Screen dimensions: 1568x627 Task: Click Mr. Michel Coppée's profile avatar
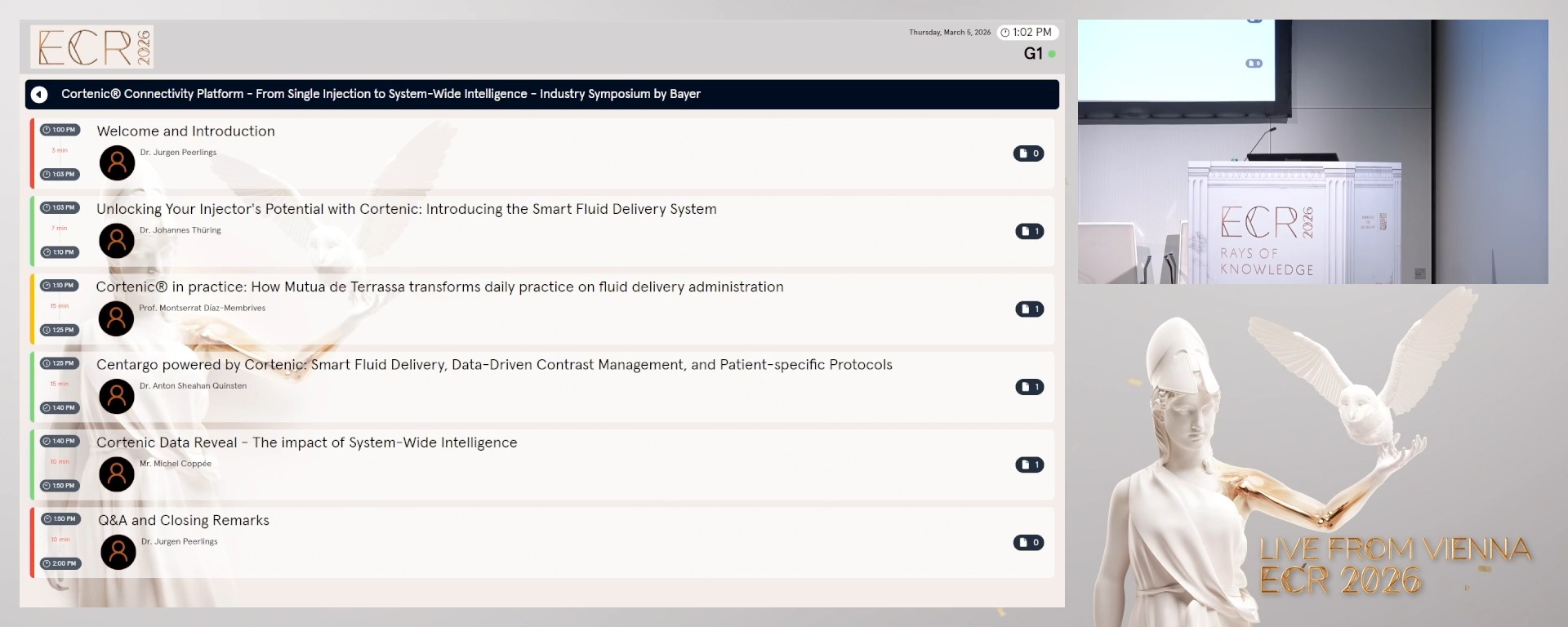tap(117, 474)
